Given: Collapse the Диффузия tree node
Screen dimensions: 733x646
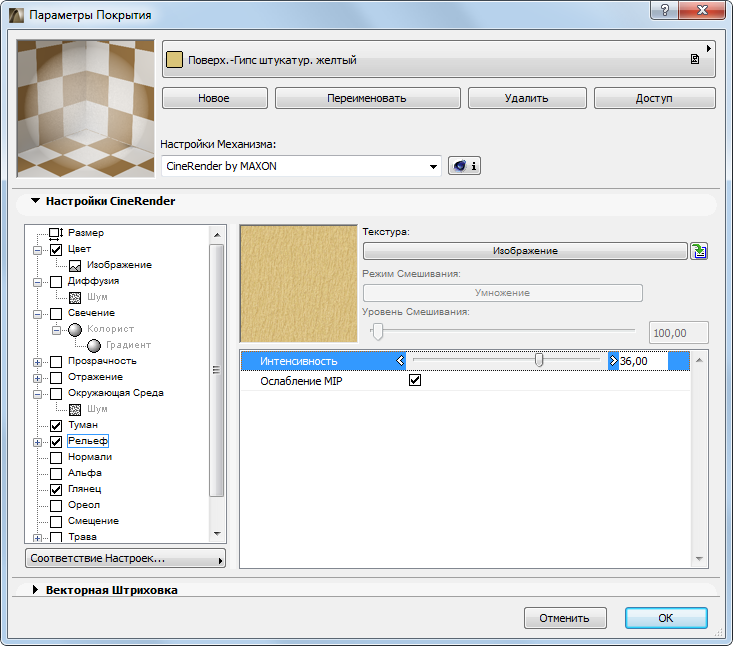Looking at the screenshot, I should pyautogui.click(x=37, y=282).
